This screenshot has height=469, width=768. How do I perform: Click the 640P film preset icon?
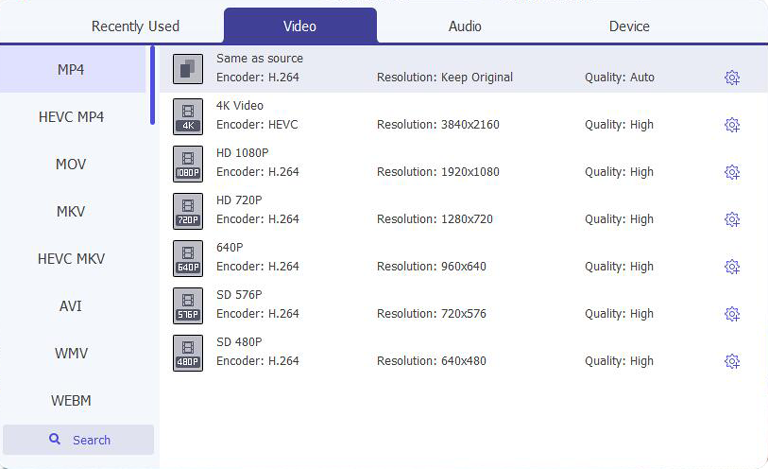pos(188,258)
